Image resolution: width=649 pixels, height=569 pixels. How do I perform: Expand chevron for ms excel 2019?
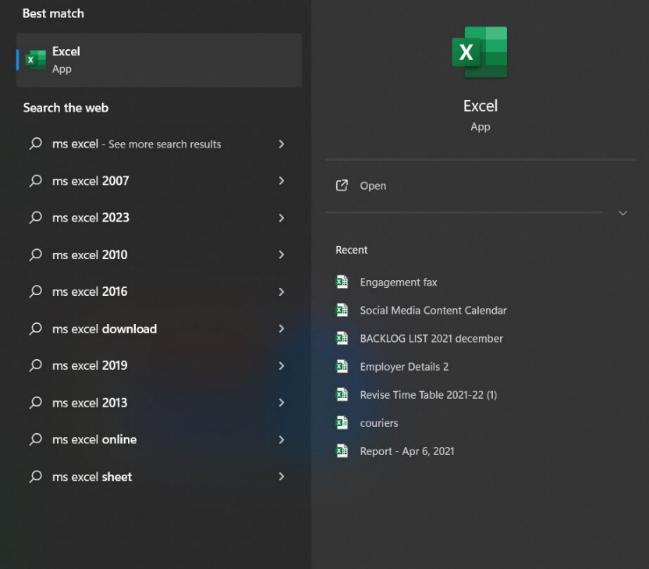point(281,366)
